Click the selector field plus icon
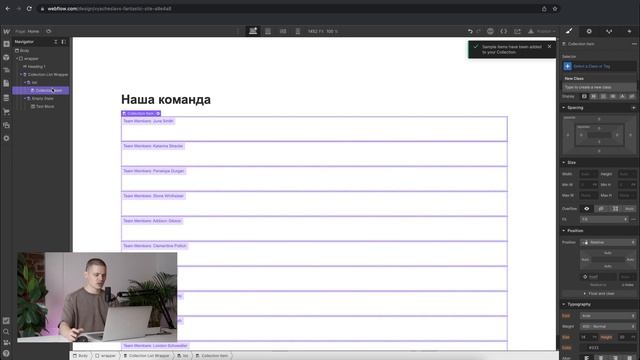The width and height of the screenshot is (640, 360). (x=567, y=66)
